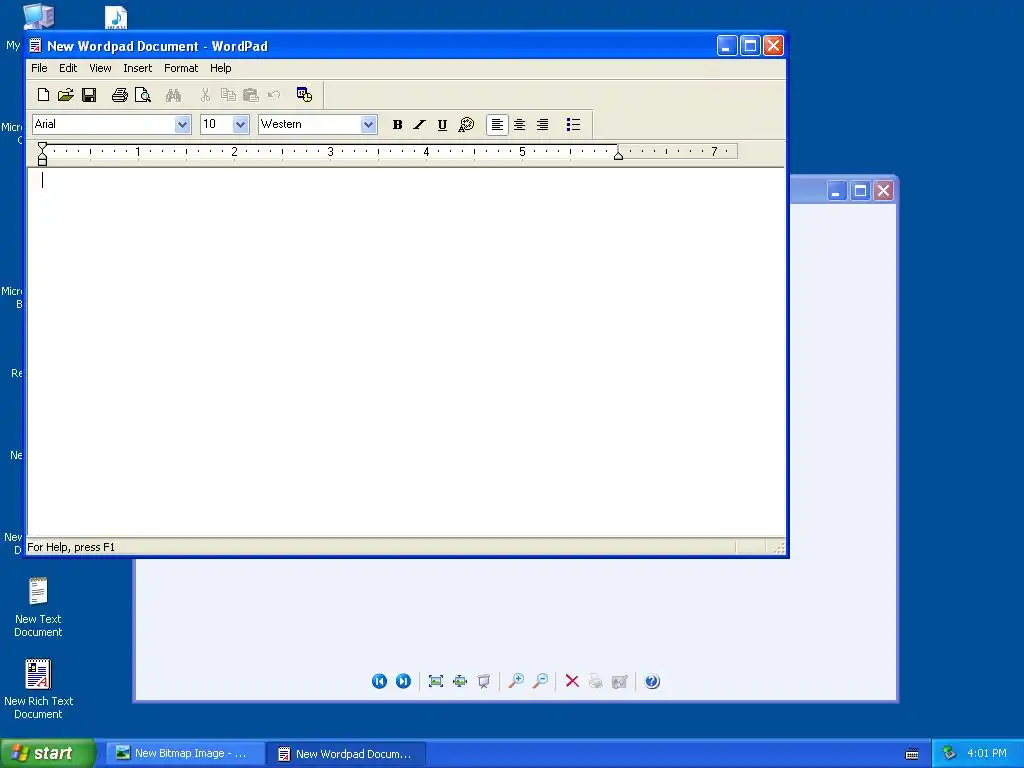Click the Copy icon in the WordPad toolbar
Image resolution: width=1024 pixels, height=768 pixels.
228,95
